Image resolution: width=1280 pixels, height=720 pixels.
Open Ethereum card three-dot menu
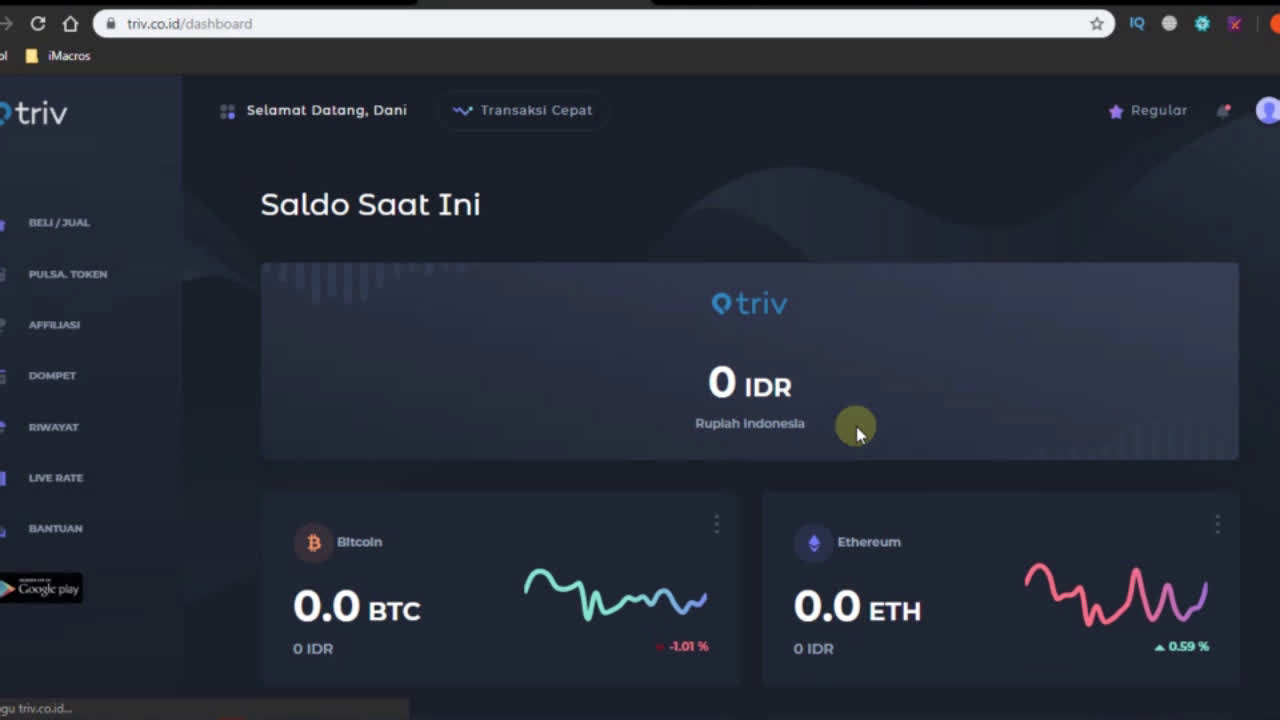[1217, 524]
